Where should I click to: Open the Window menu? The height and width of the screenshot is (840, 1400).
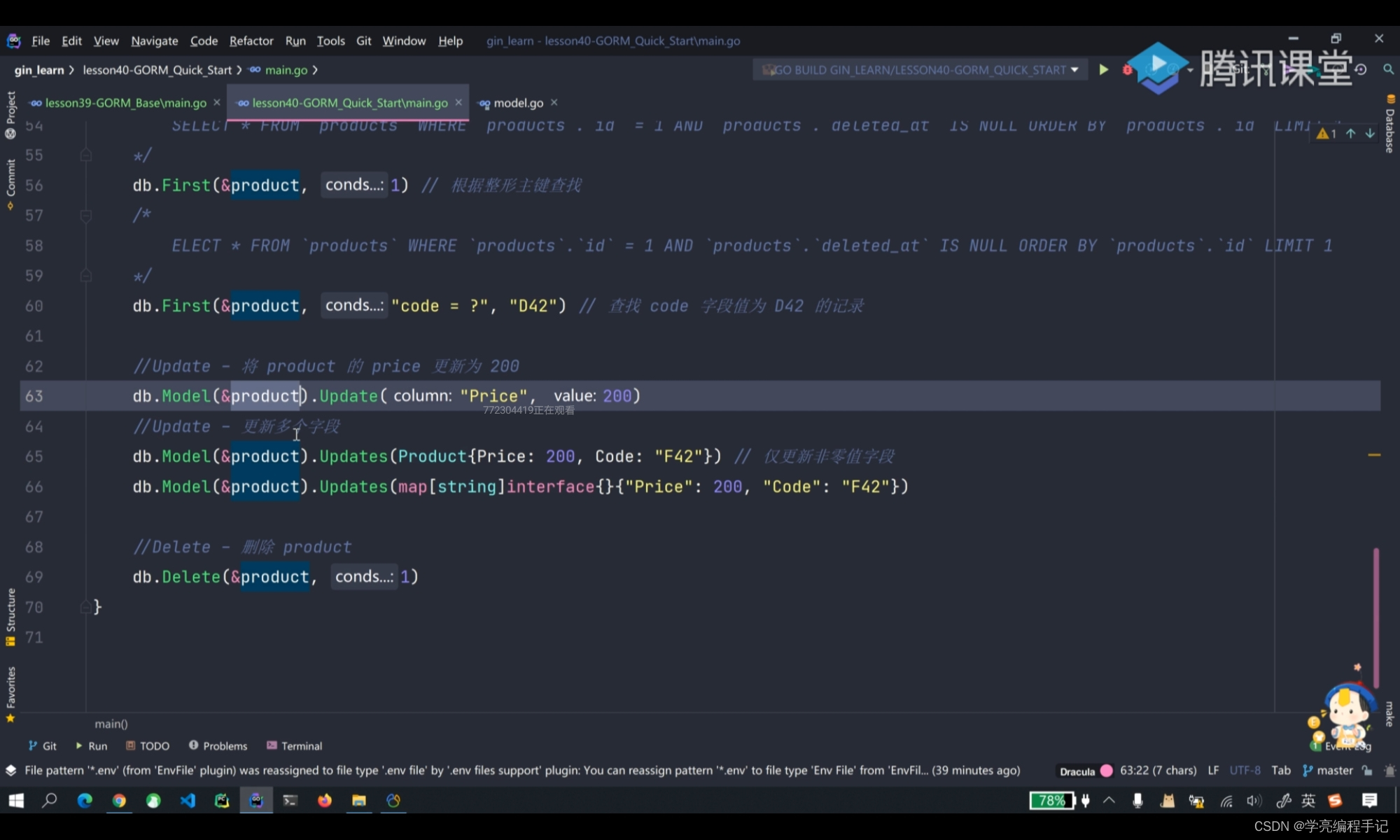pyautogui.click(x=404, y=41)
